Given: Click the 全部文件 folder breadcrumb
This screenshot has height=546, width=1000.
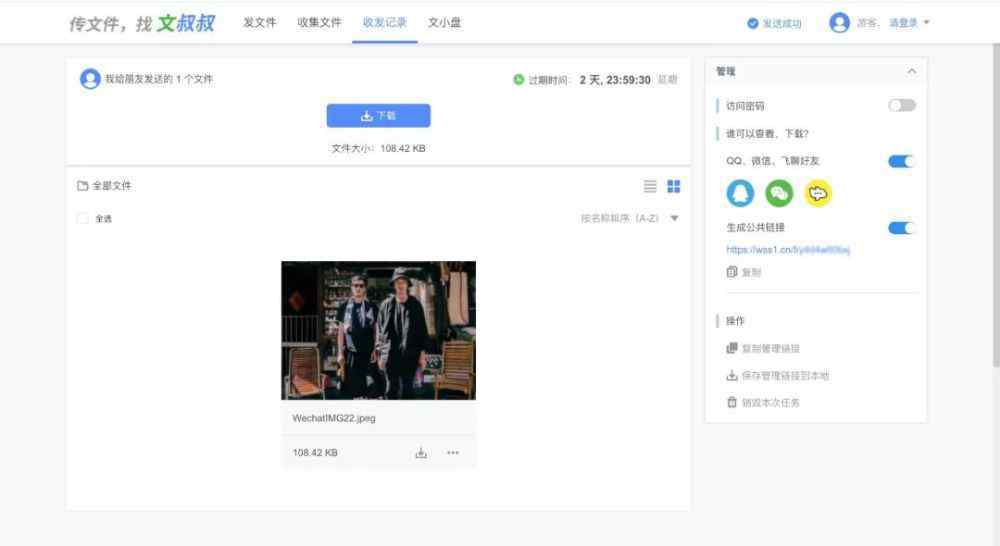Looking at the screenshot, I should click(x=104, y=186).
